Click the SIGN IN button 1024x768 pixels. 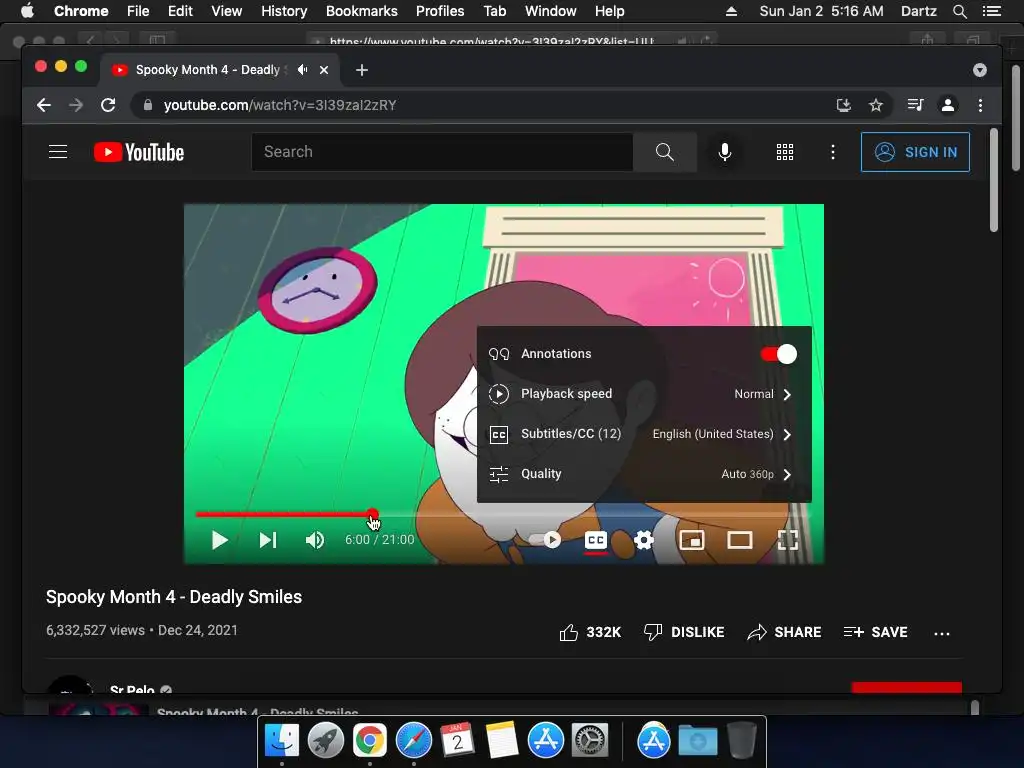coord(915,152)
